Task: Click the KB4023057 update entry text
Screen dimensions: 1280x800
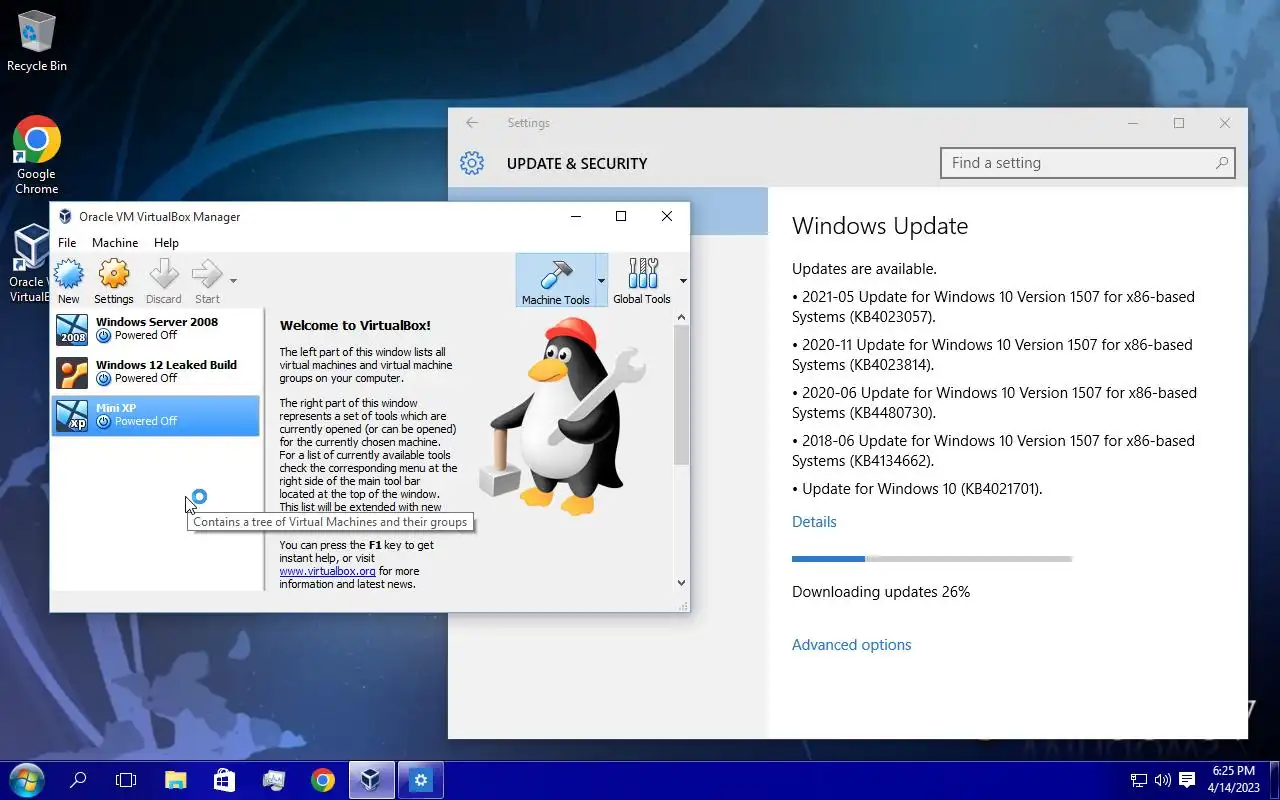Action: pos(993,307)
